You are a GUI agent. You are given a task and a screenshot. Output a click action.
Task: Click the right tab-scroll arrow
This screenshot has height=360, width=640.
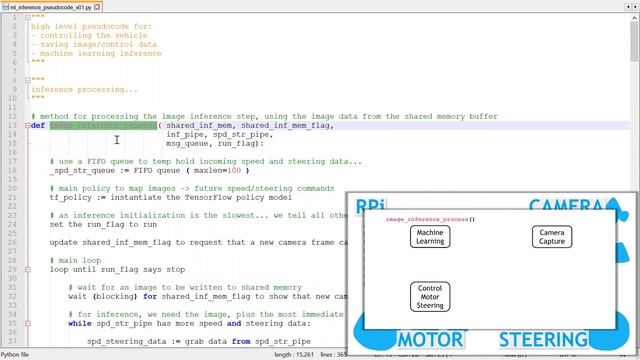[635, 7]
